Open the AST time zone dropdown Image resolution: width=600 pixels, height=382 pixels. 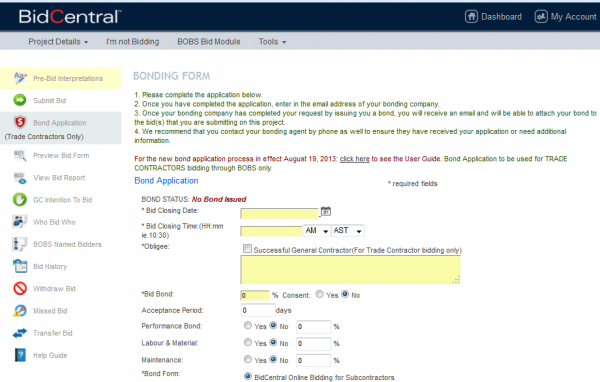(x=348, y=230)
